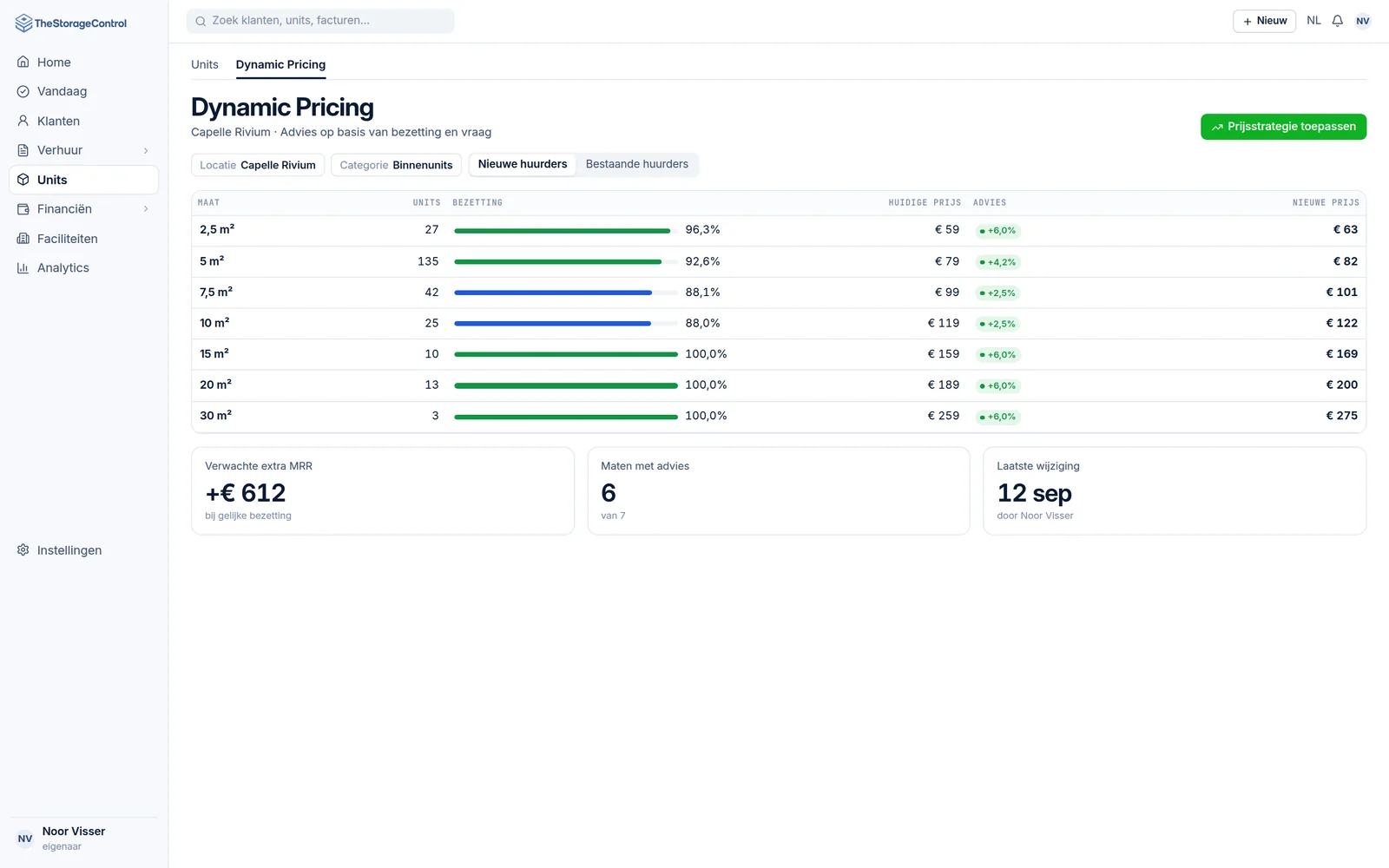Select the € 200 new price cell
Screen dimensions: 1389x868
(x=1341, y=385)
